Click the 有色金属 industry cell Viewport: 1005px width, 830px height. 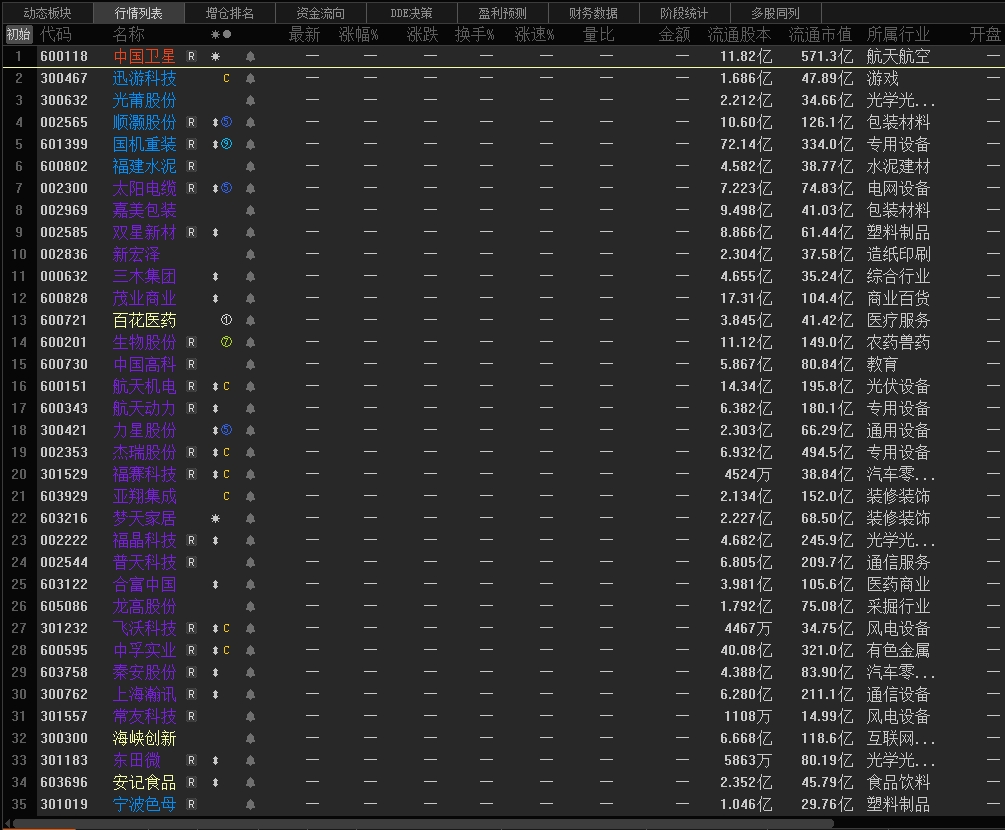[898, 650]
